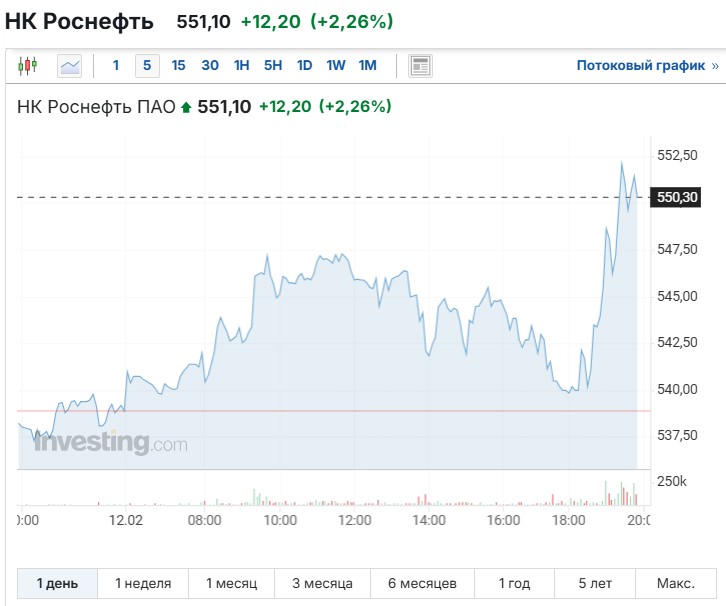Click the 550,30 price label on axis
Screen dimensions: 726x606
point(677,198)
